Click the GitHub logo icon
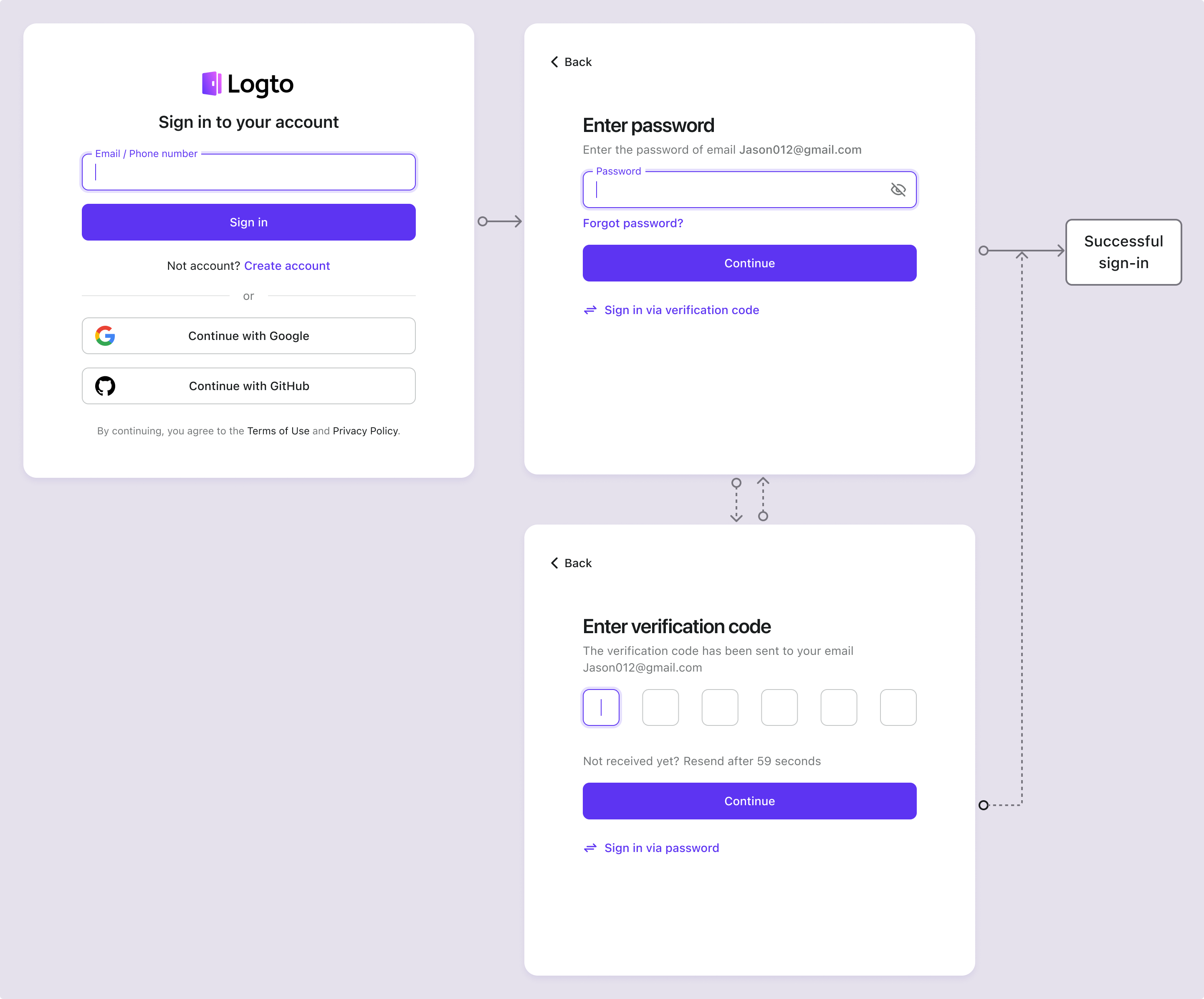 (x=105, y=386)
